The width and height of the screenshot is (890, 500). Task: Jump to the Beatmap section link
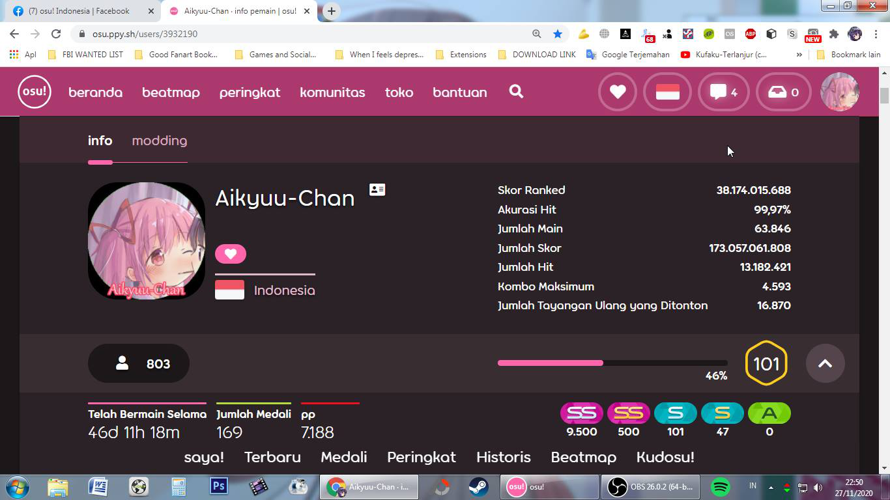pyautogui.click(x=583, y=457)
